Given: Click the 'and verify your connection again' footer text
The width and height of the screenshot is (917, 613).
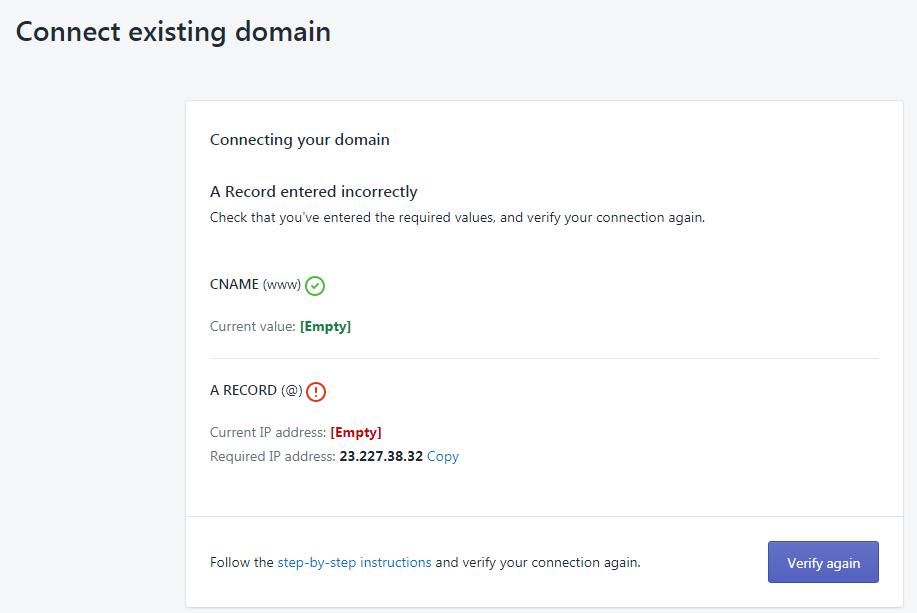Looking at the screenshot, I should (x=538, y=562).
